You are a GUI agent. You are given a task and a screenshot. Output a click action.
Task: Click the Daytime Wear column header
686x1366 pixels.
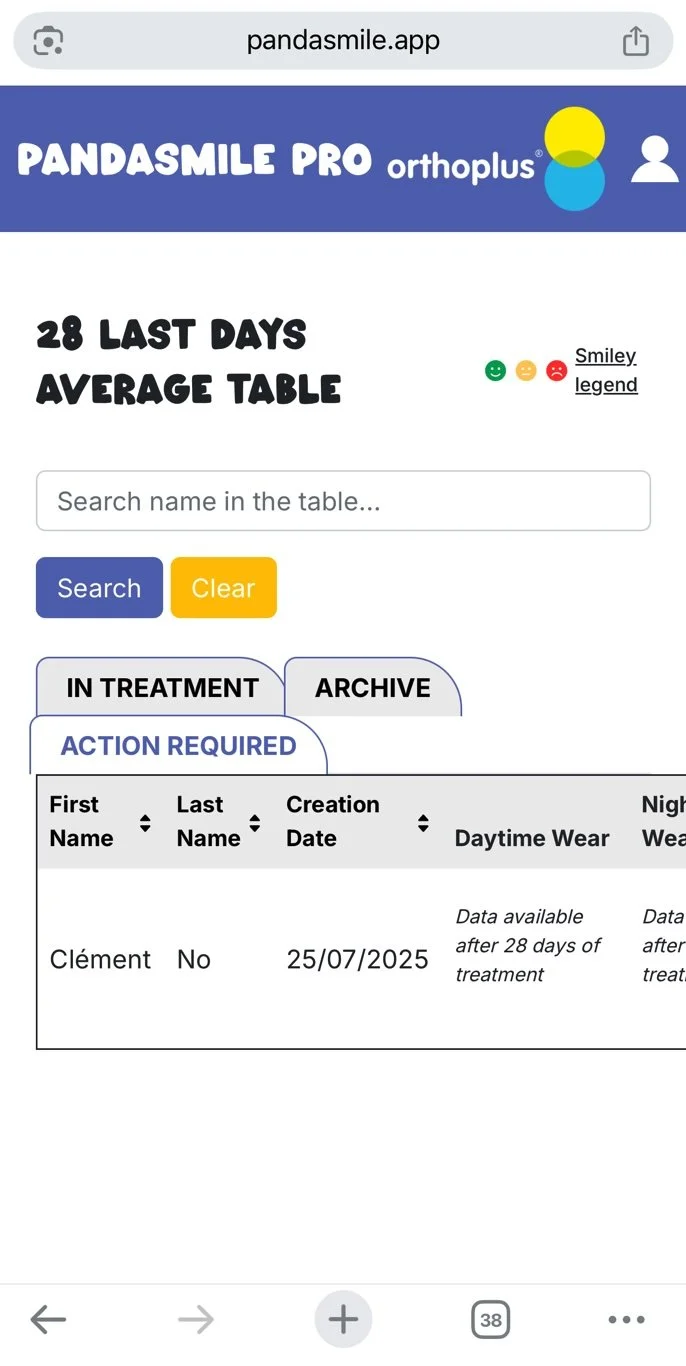tap(532, 839)
